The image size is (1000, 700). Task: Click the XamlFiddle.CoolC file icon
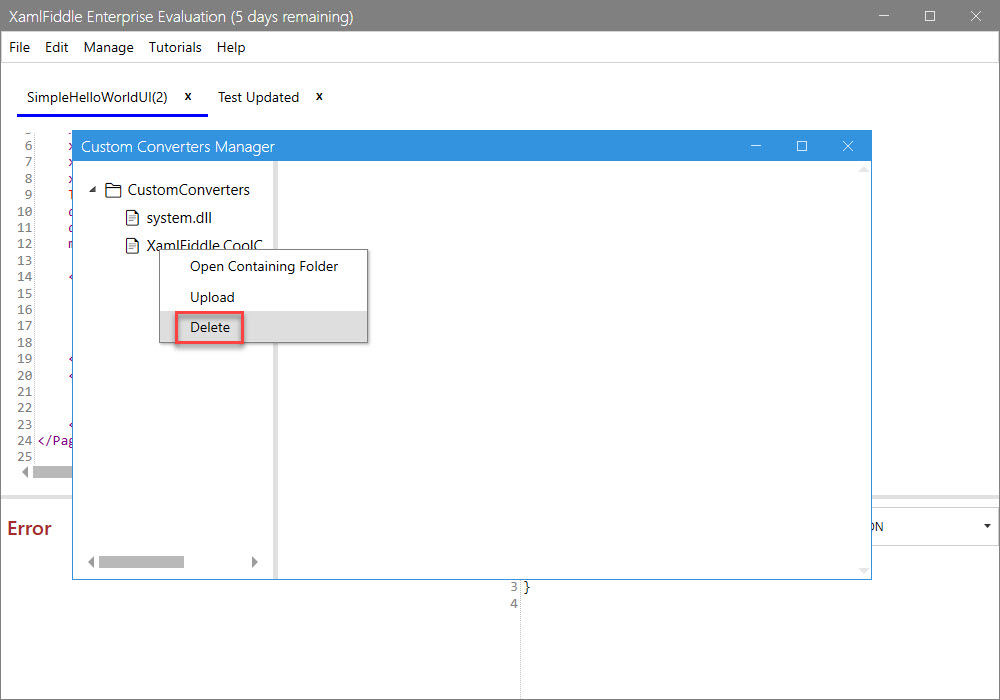point(132,246)
